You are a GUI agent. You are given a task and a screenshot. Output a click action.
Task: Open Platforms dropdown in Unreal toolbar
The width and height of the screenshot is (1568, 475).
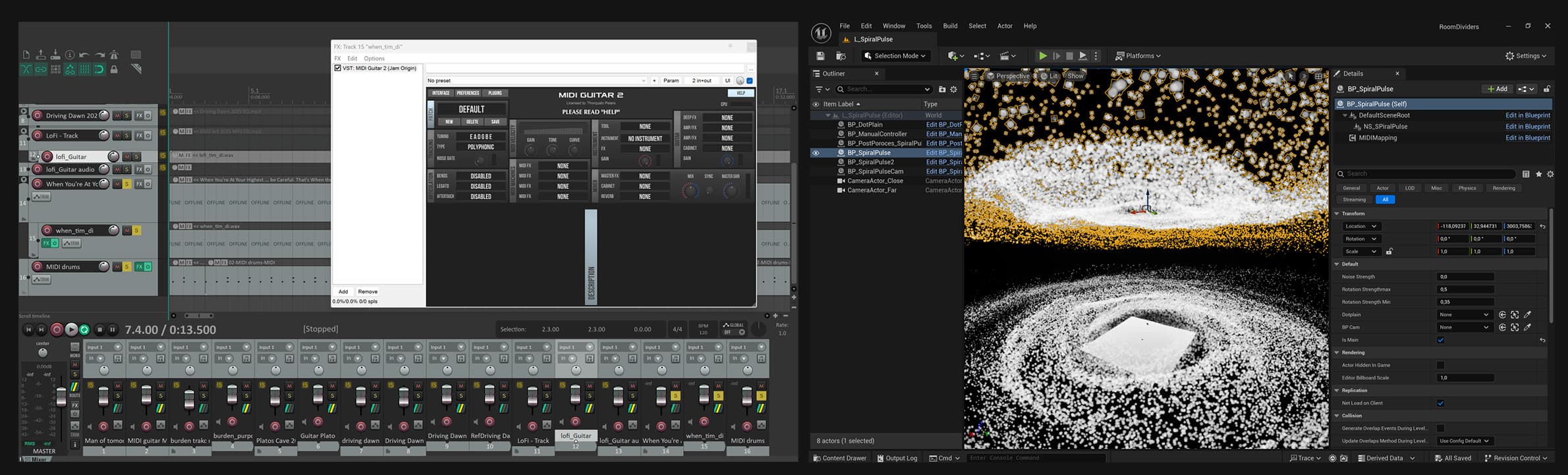(1138, 56)
